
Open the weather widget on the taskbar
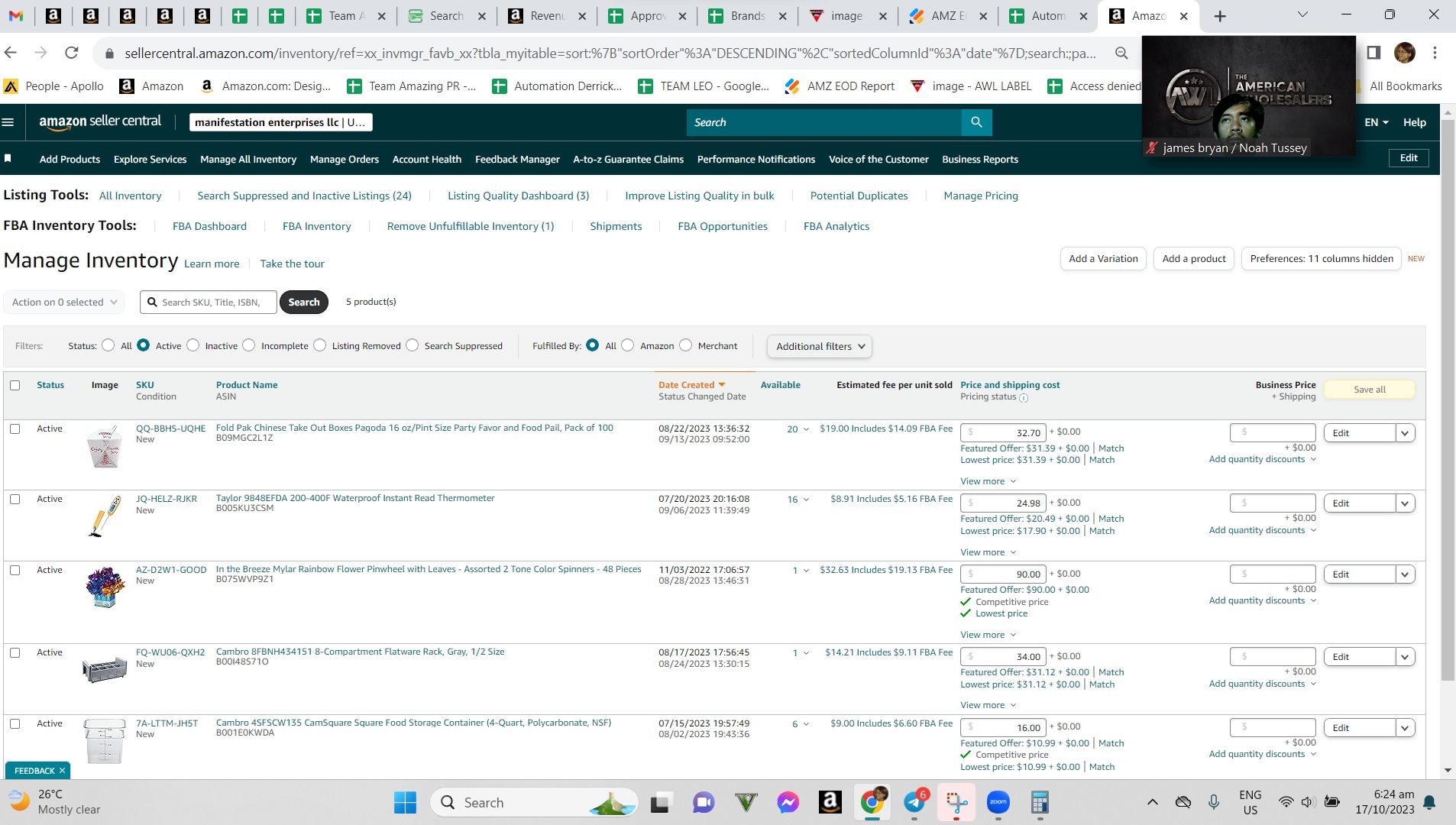tap(55, 802)
